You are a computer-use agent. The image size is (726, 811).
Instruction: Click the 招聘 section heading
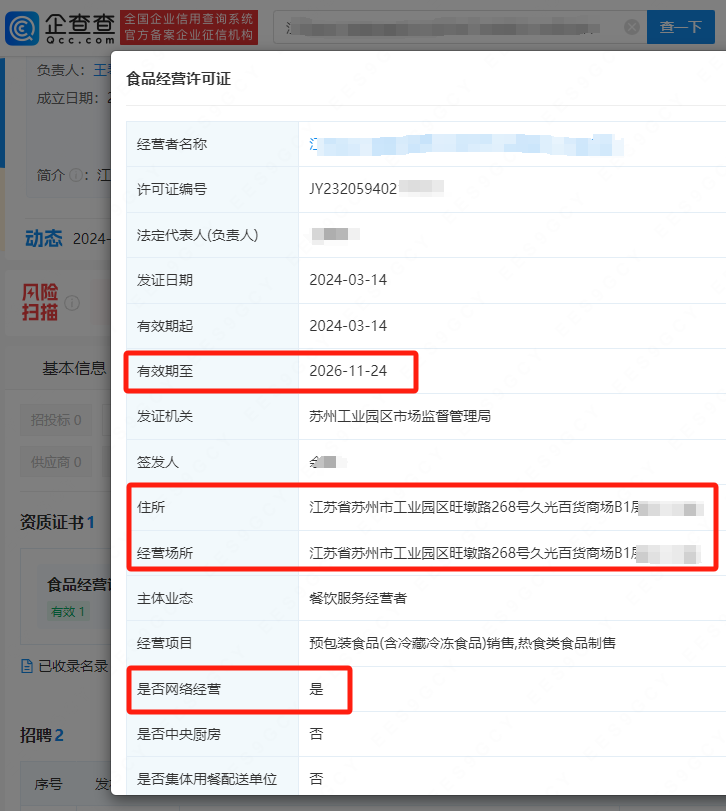[x=41, y=735]
